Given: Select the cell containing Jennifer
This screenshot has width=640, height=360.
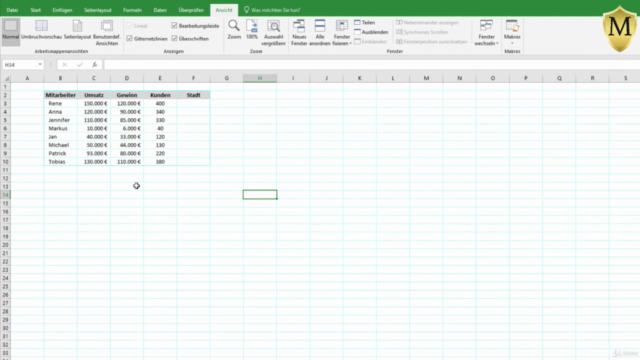Looking at the screenshot, I should tap(60, 120).
